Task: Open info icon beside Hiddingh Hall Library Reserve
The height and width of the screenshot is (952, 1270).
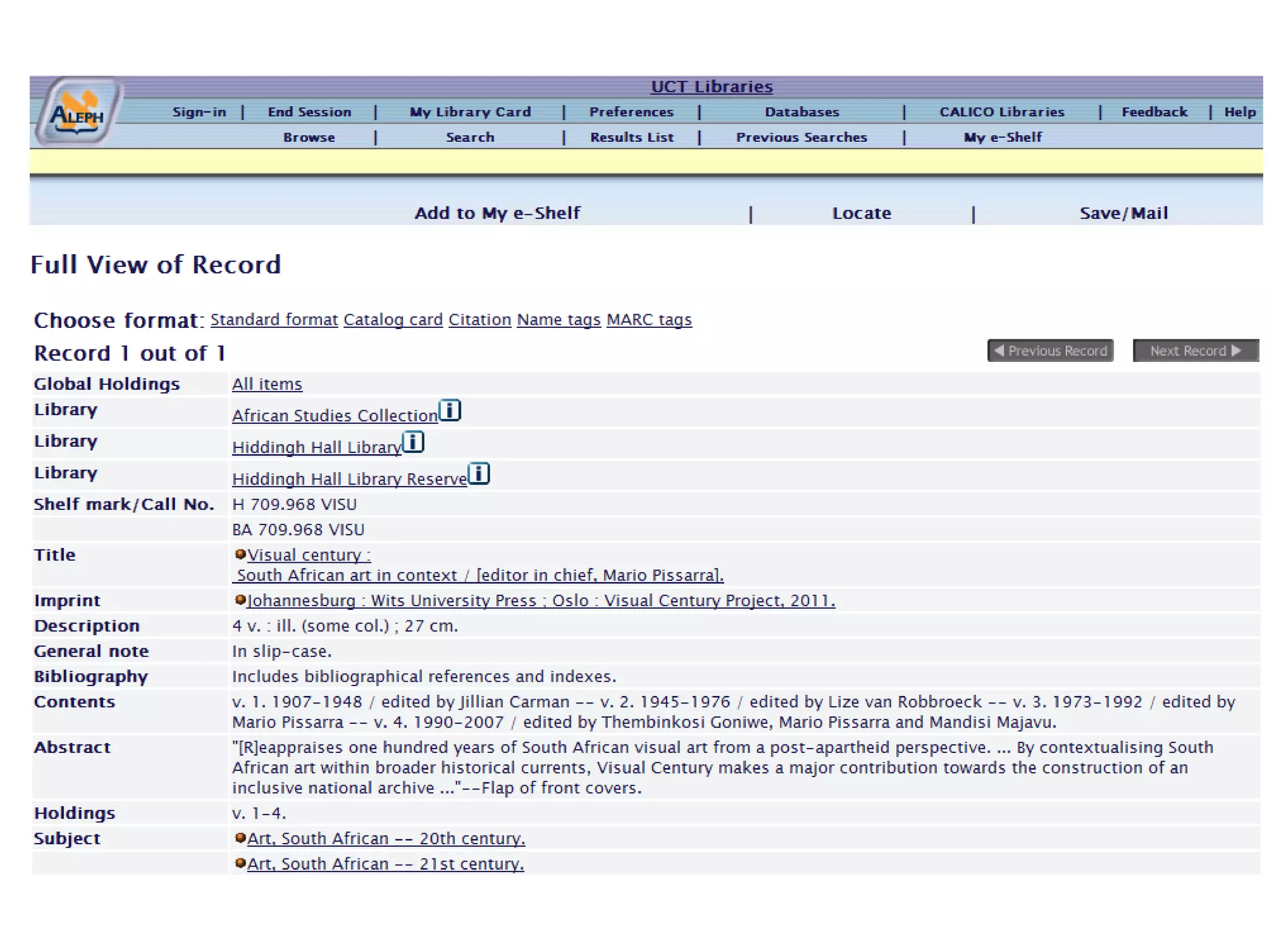Action: point(478,474)
